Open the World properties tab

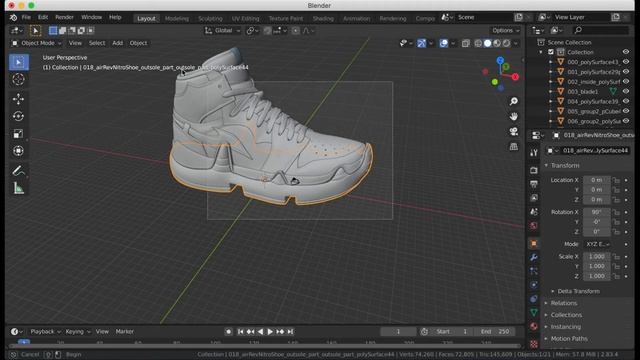[x=534, y=226]
